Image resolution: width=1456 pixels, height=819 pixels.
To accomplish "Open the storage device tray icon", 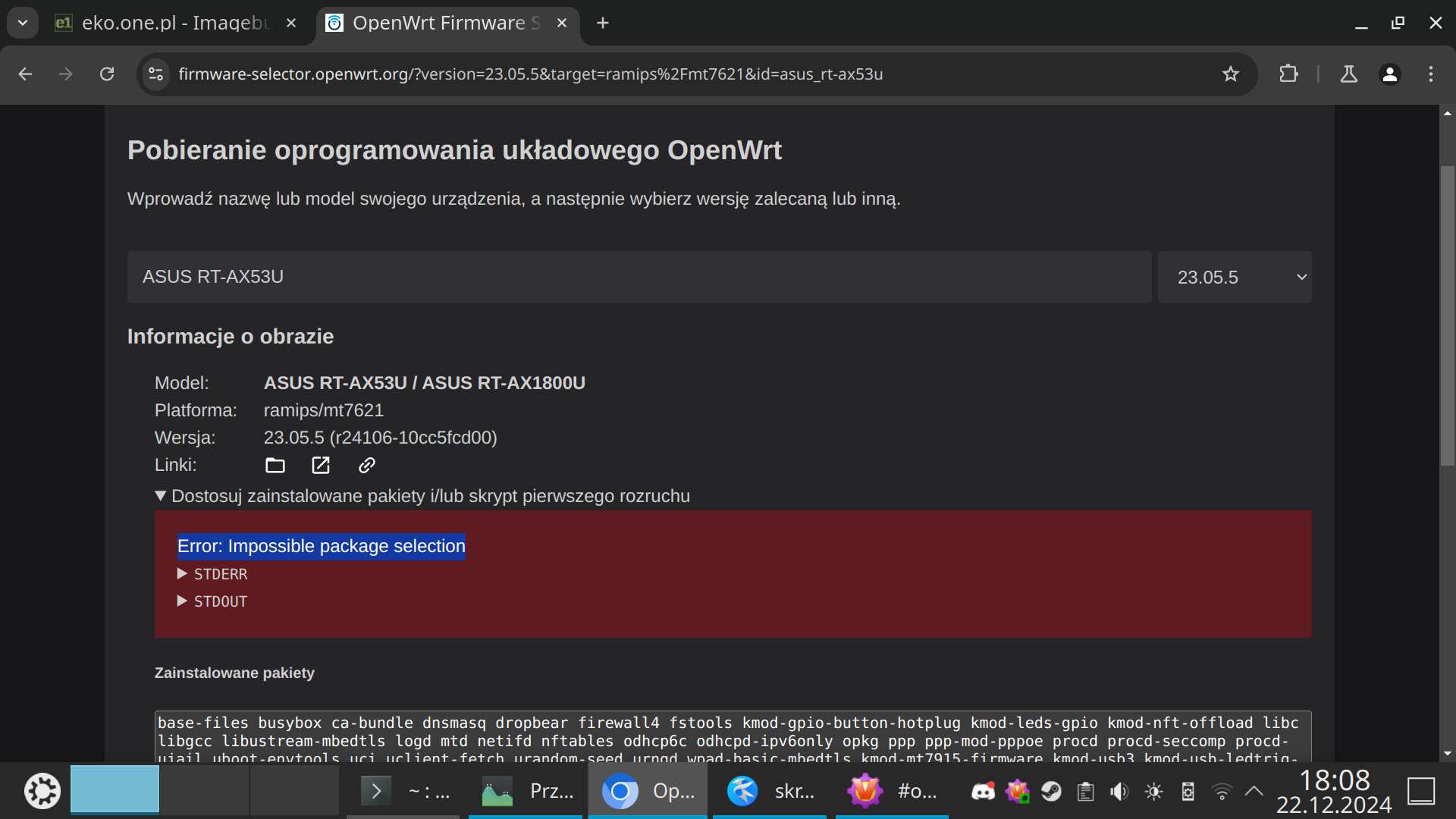I will pos(1188,792).
